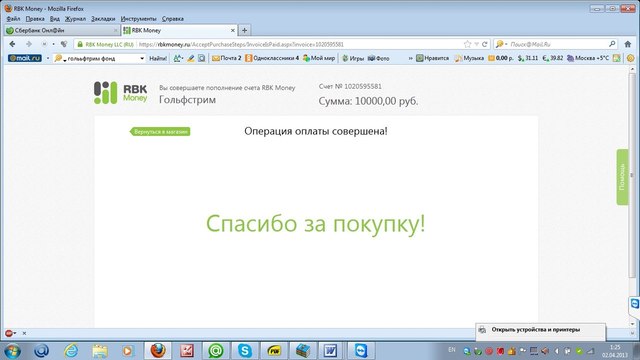Click the taskbar clock showing 1:25

615,351
